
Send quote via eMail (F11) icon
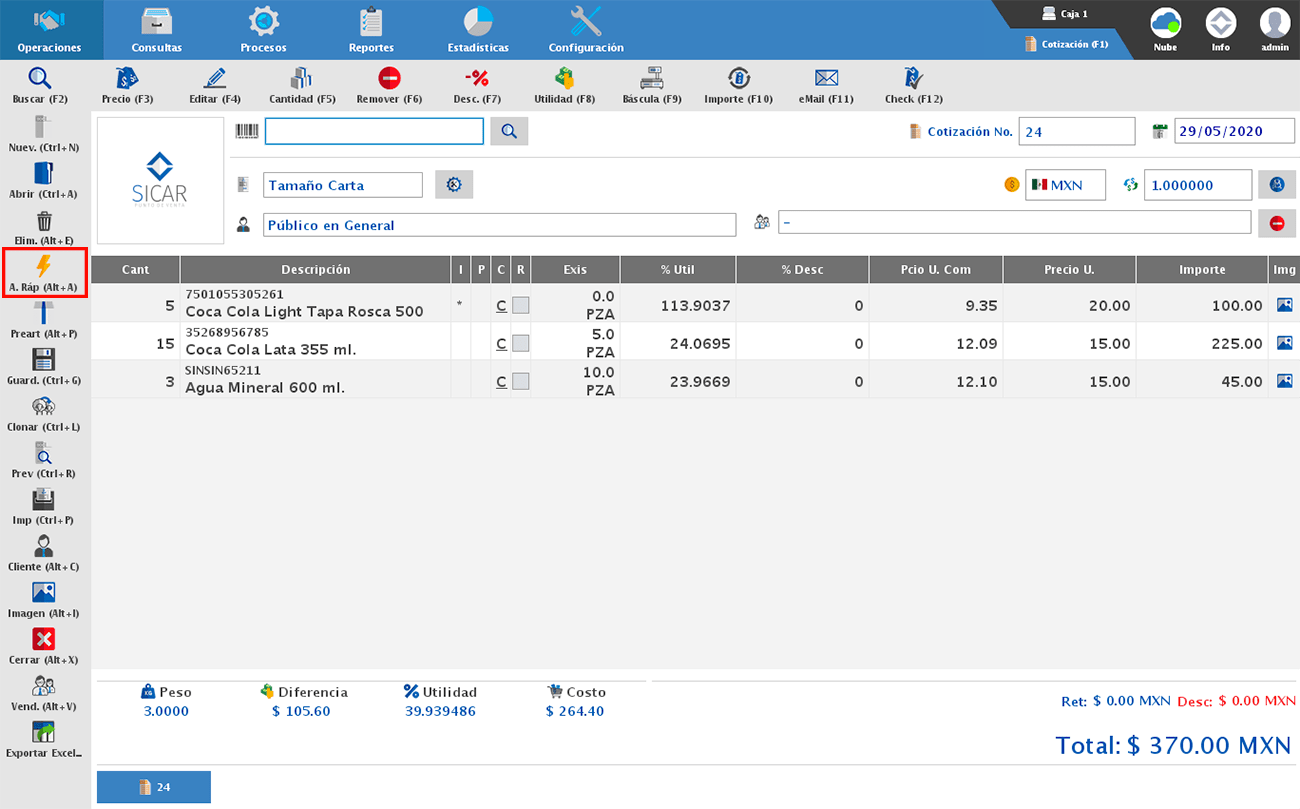tap(825, 79)
